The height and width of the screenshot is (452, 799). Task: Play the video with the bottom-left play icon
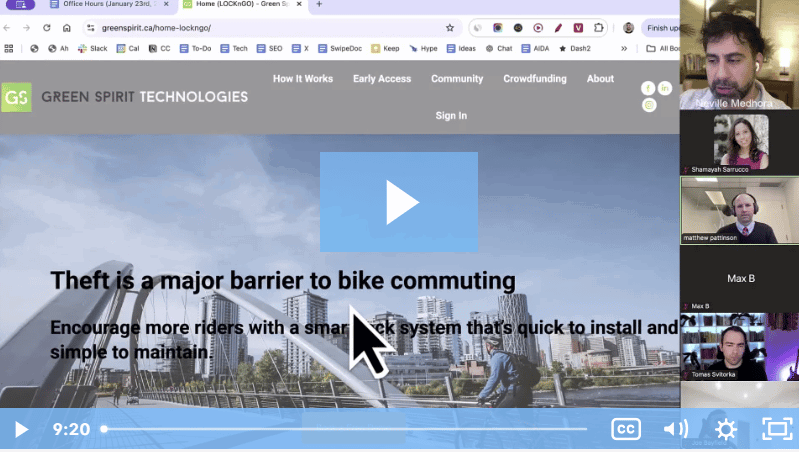coord(21,430)
